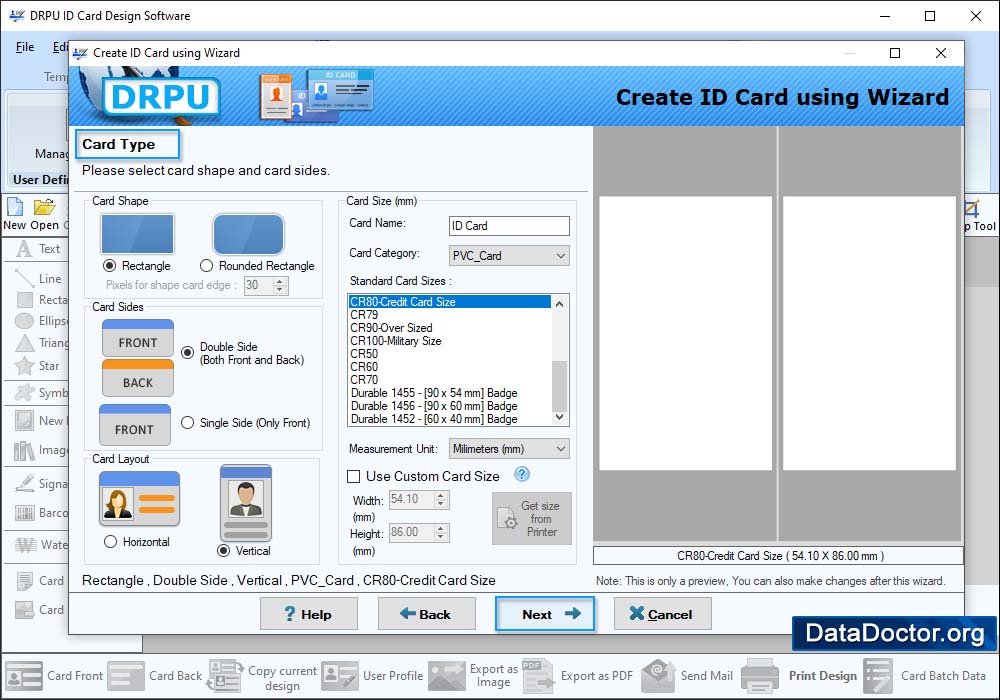Click Next to continue the wizard
Viewport: 1000px width, 700px height.
click(x=545, y=614)
